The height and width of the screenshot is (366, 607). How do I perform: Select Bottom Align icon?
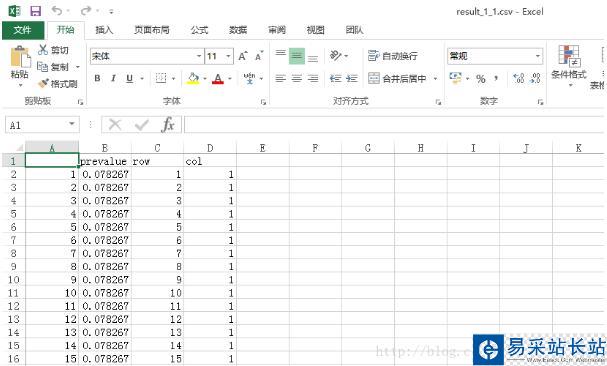pos(313,58)
